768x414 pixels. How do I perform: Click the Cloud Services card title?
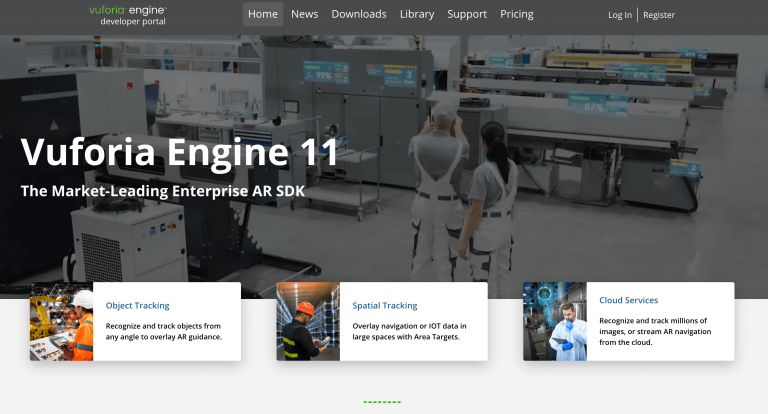[629, 300]
